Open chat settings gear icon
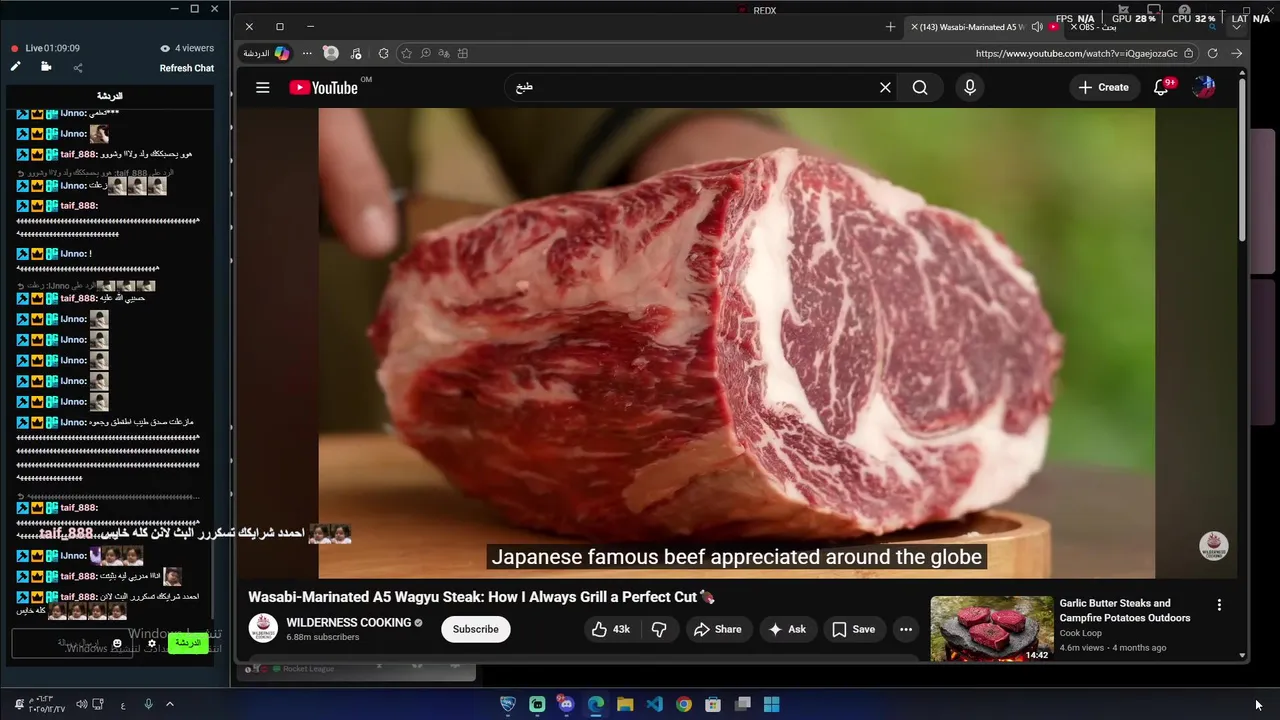 click(152, 643)
